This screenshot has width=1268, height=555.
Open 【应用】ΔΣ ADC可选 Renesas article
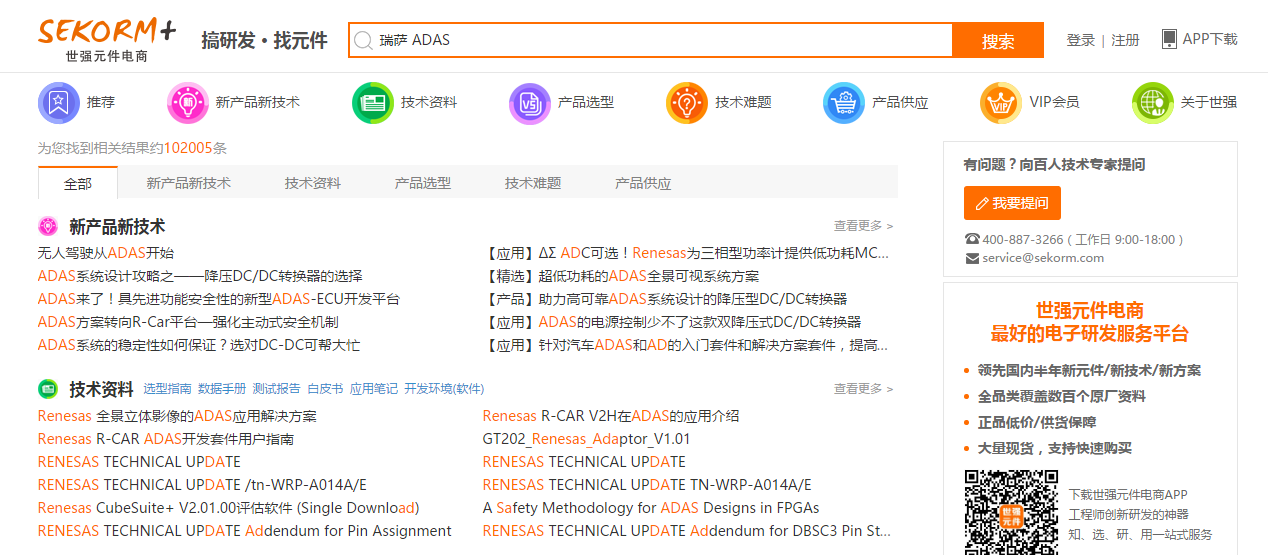(686, 253)
